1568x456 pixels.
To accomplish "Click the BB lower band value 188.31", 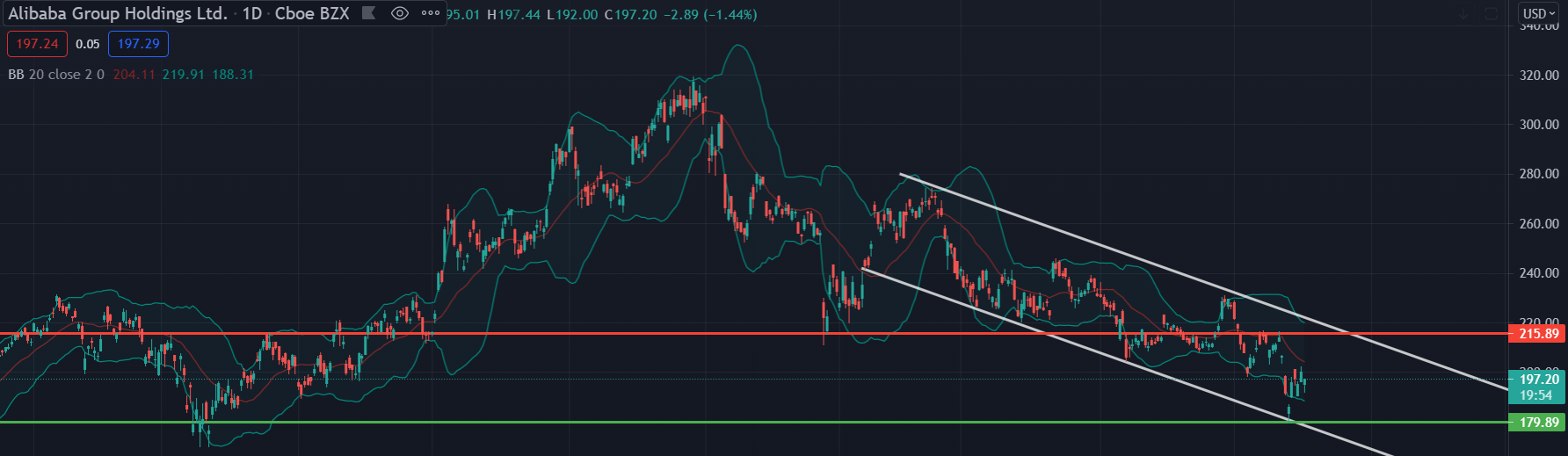I will pos(233,75).
